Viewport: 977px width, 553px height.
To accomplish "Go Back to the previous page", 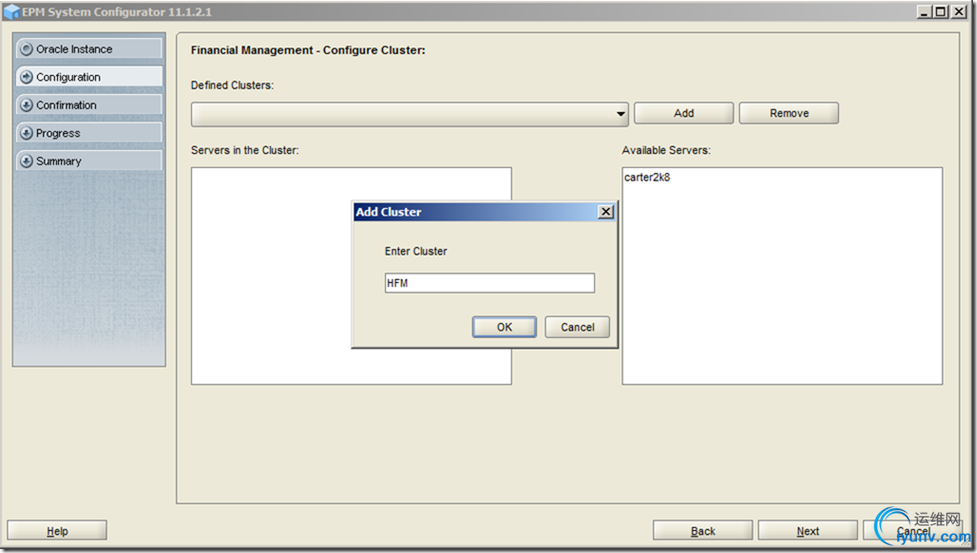I will 703,531.
